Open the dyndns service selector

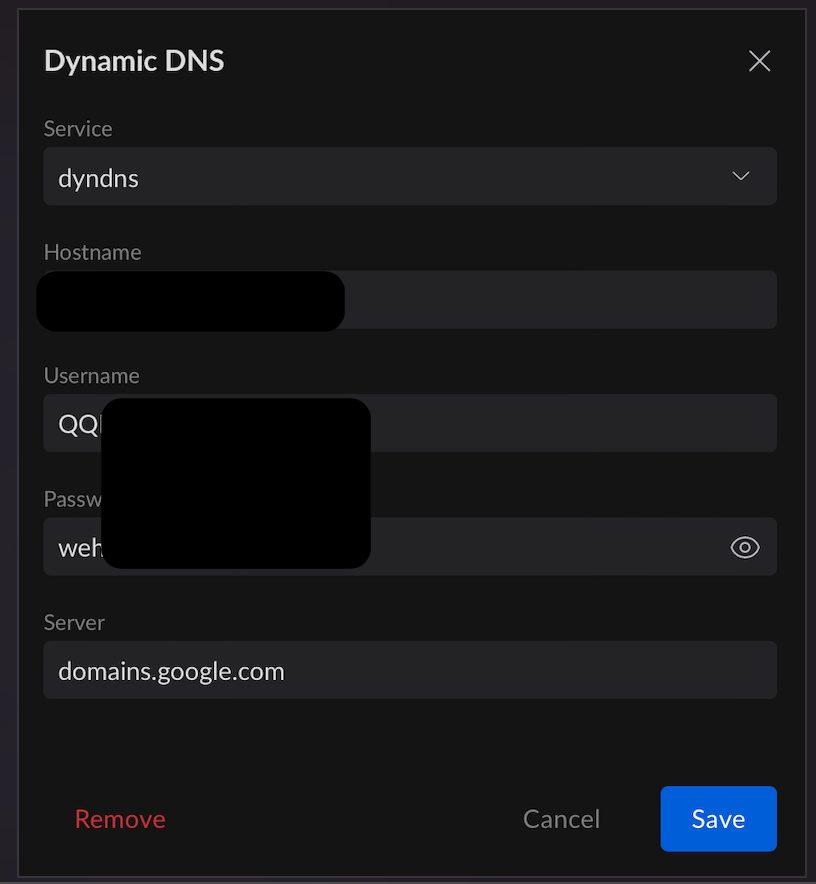click(x=400, y=177)
